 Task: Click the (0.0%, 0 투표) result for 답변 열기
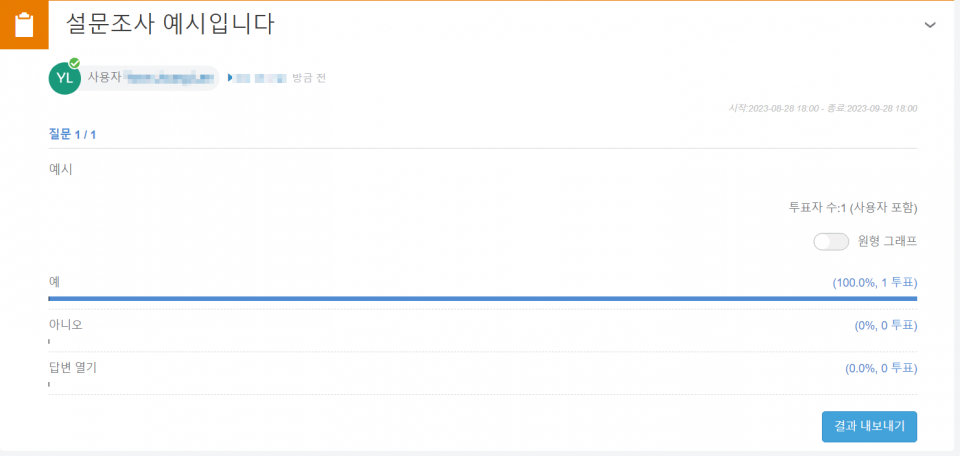[881, 368]
